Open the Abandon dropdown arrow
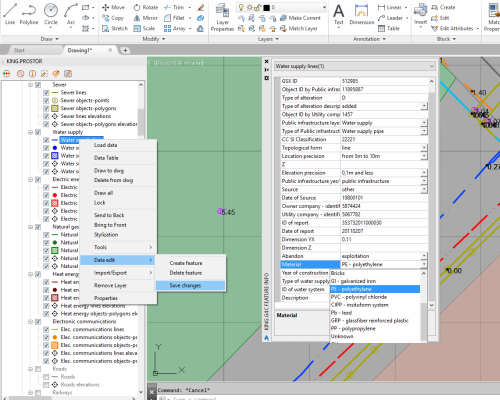Image resolution: width=500 pixels, height=400 pixels. coord(424,256)
